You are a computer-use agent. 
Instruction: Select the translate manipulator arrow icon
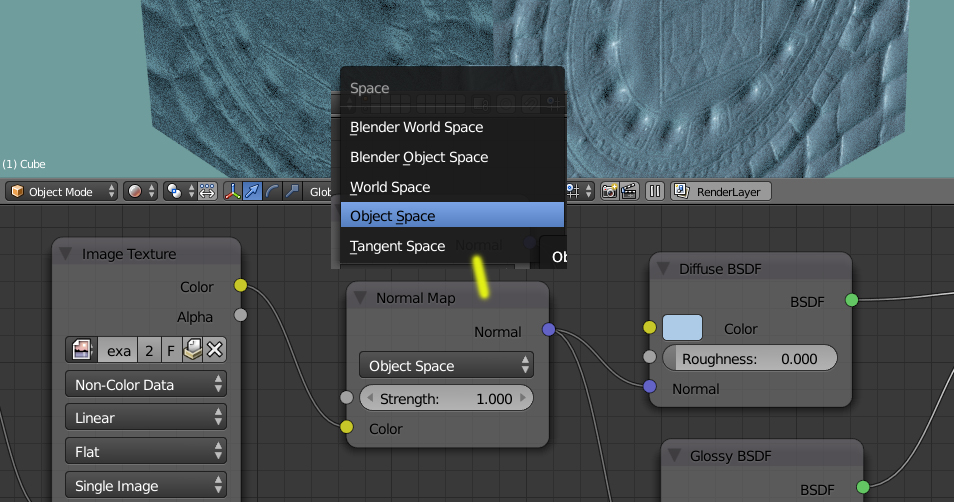(252, 192)
